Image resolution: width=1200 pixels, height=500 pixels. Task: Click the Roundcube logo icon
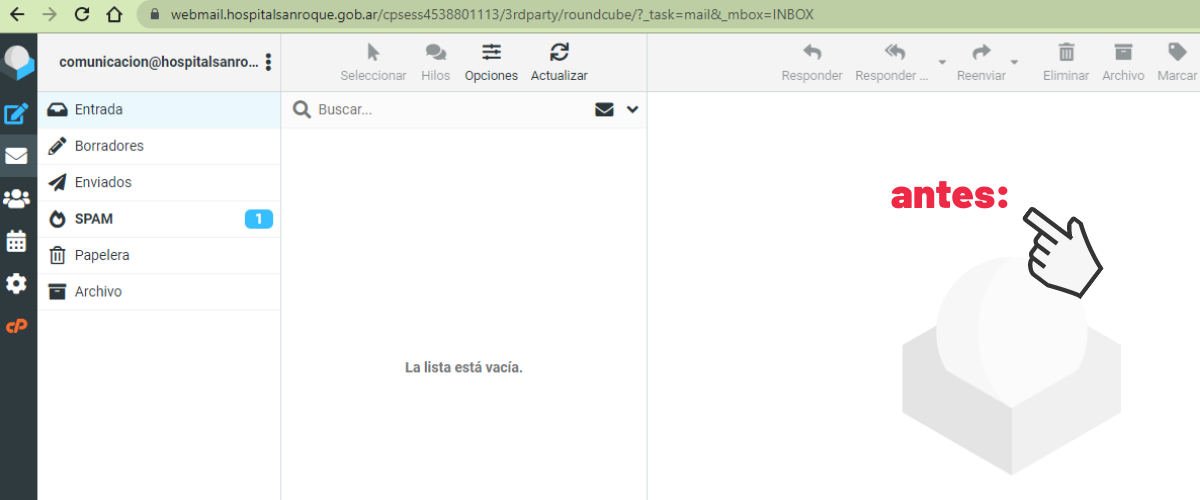pos(18,62)
